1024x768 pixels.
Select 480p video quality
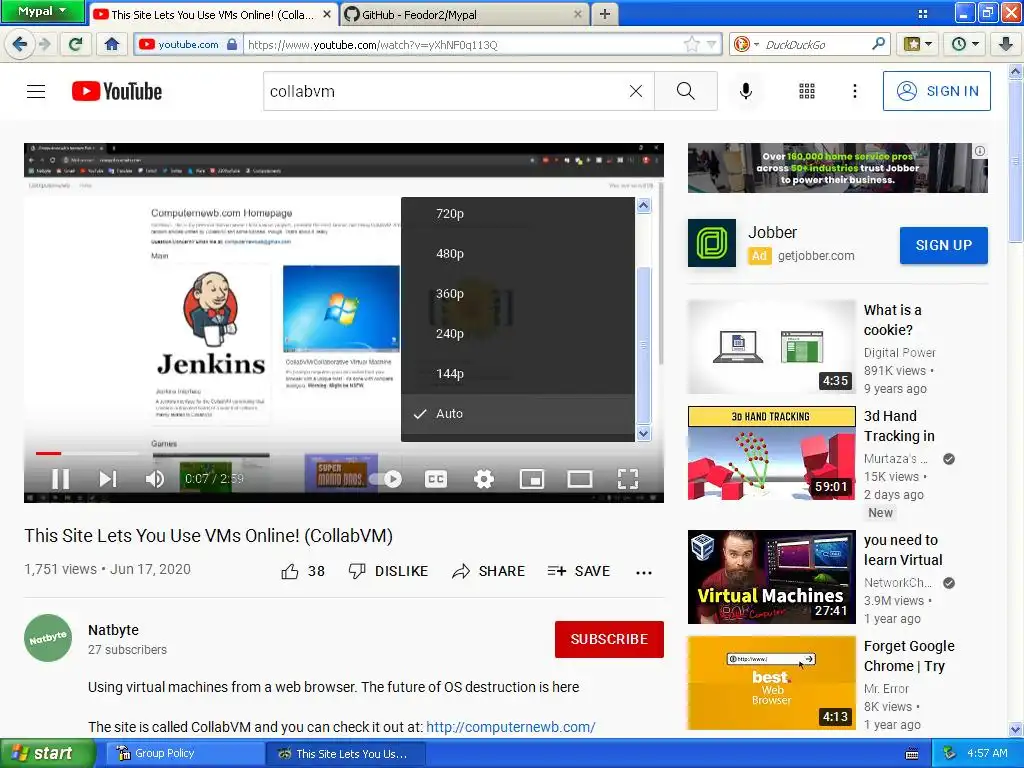point(518,253)
